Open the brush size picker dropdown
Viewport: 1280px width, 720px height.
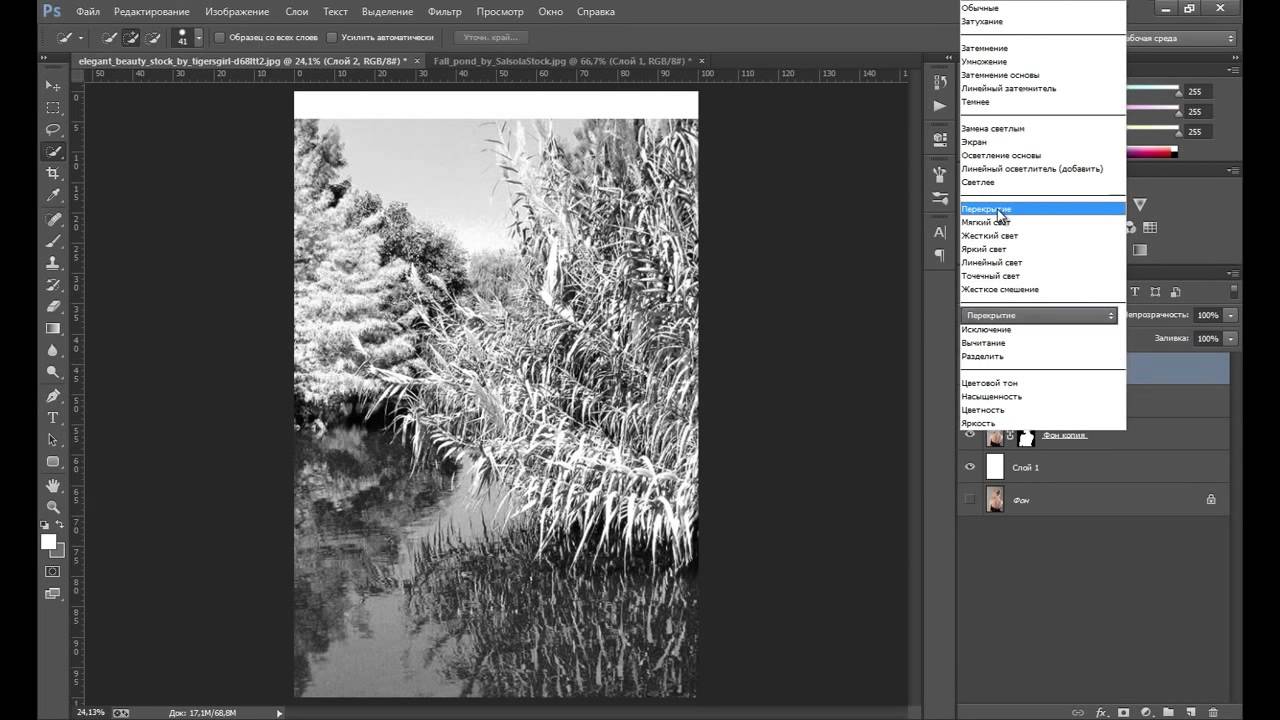[198, 37]
